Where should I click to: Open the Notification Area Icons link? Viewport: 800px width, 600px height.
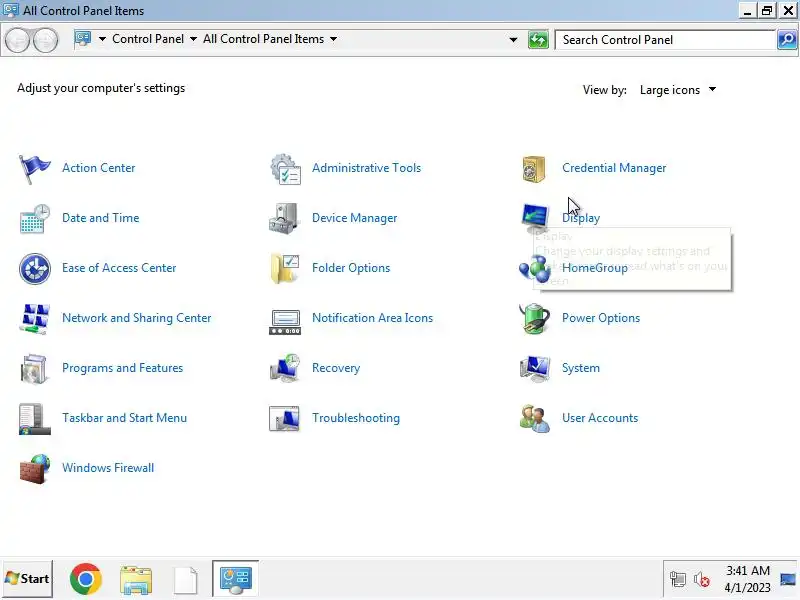click(x=372, y=318)
